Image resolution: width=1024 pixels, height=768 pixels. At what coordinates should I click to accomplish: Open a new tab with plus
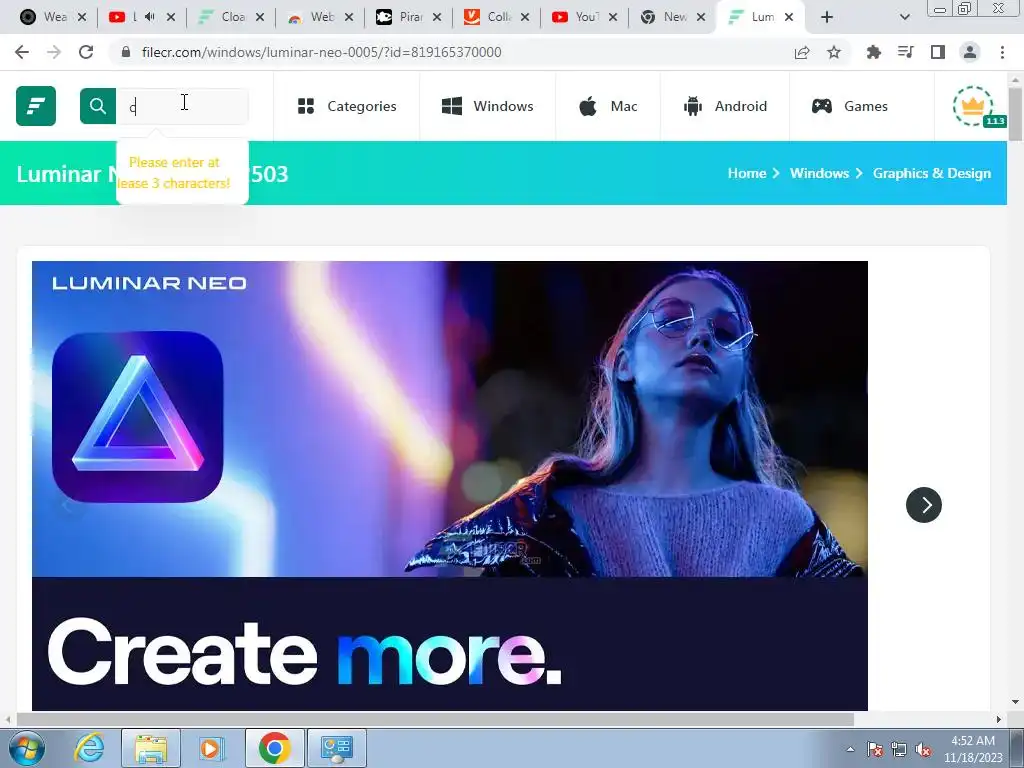pyautogui.click(x=827, y=17)
